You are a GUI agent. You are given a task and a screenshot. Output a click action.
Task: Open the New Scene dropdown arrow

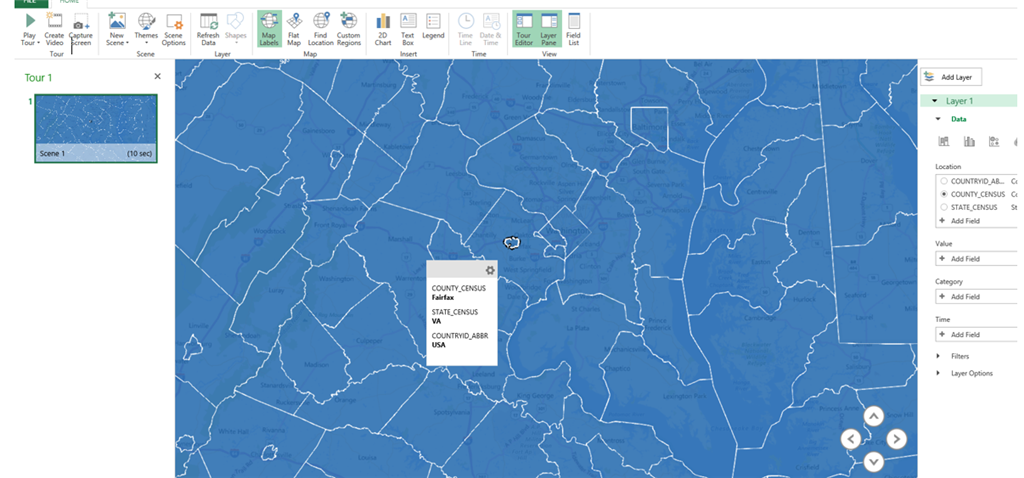[127, 43]
